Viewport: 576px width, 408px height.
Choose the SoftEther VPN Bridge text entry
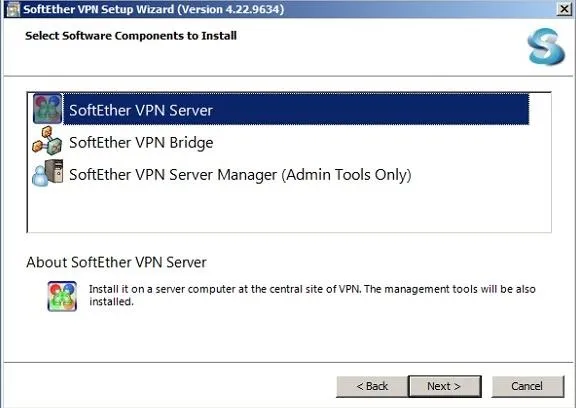141,142
